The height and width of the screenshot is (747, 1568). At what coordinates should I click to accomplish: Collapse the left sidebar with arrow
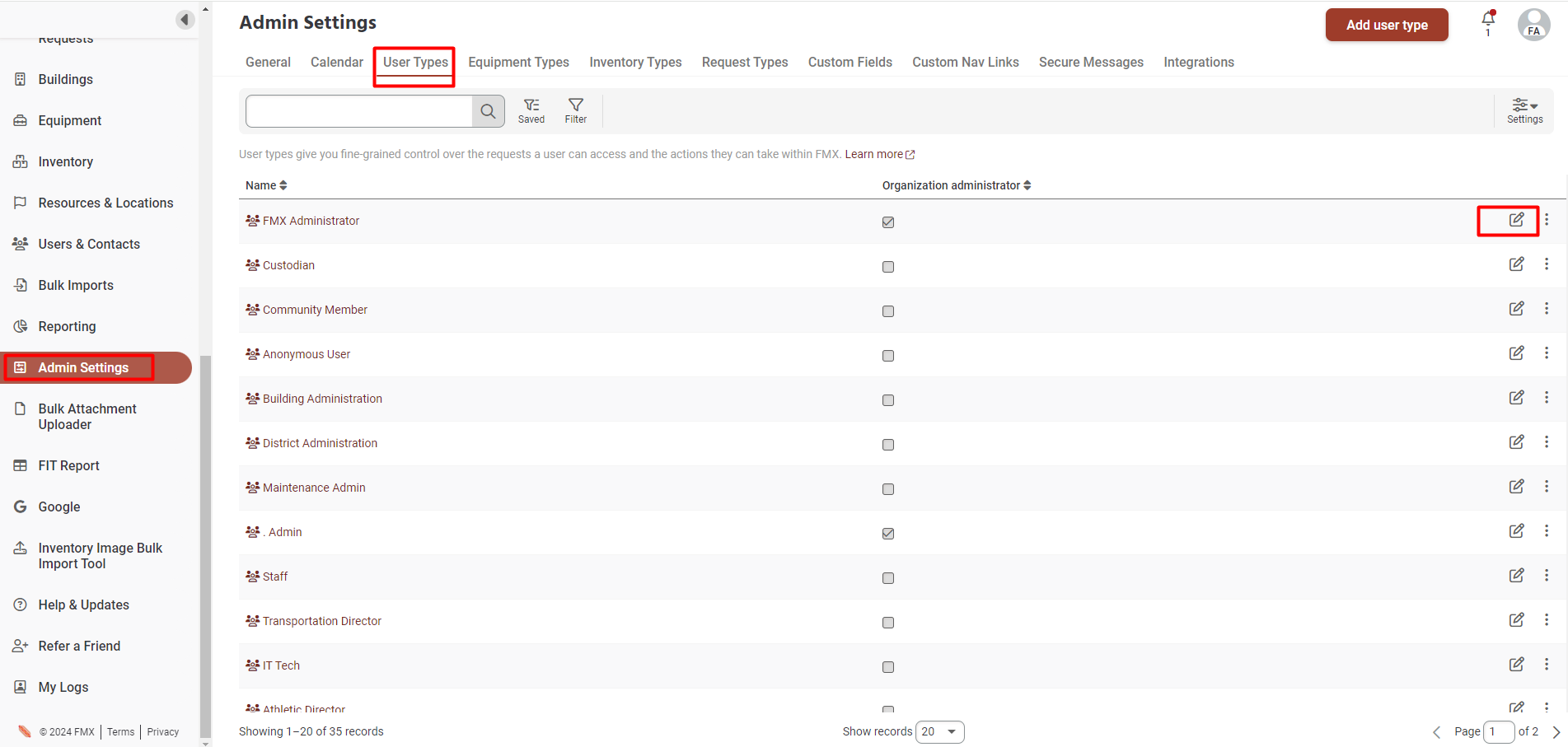(x=185, y=19)
